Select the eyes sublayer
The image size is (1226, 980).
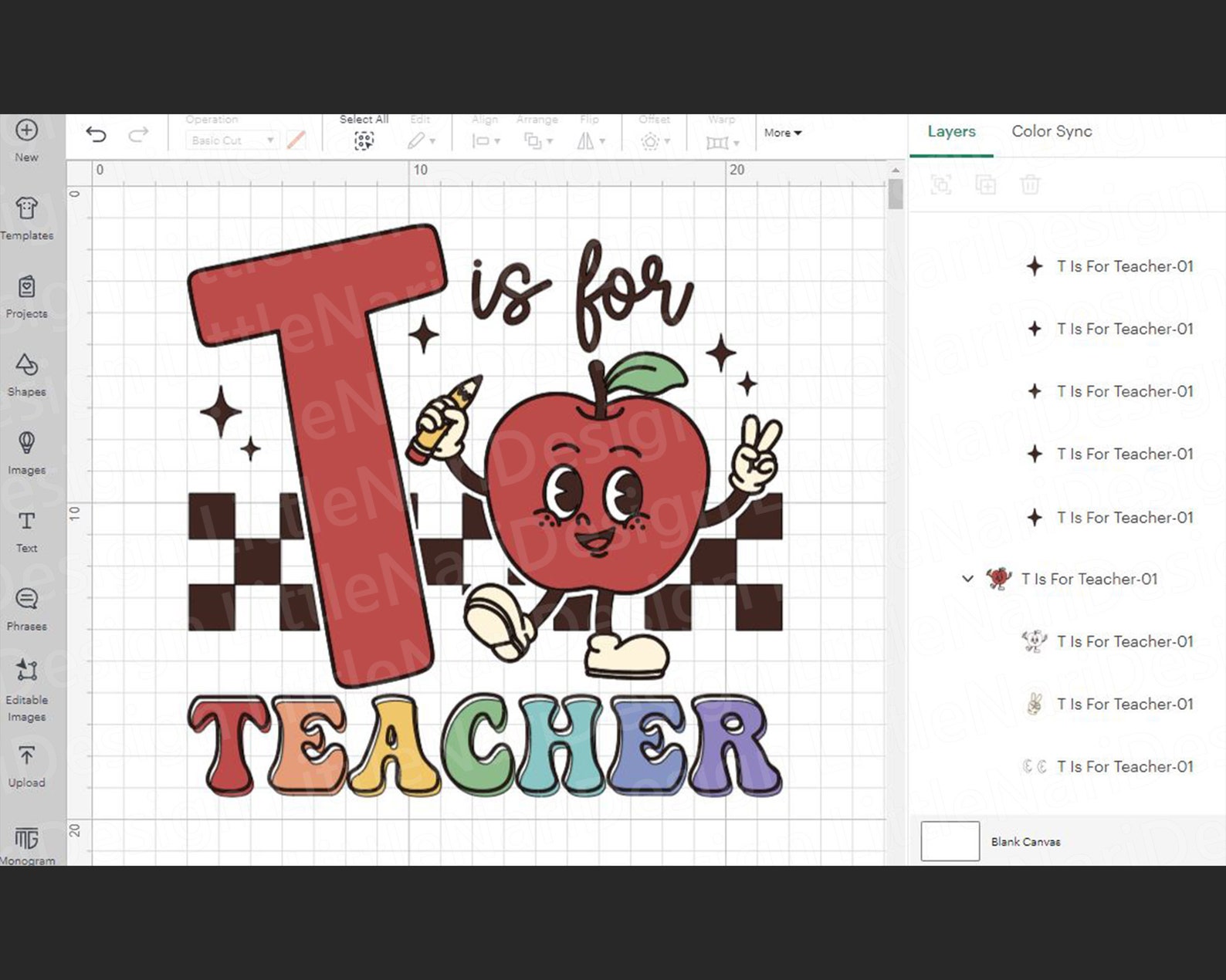click(x=1109, y=766)
